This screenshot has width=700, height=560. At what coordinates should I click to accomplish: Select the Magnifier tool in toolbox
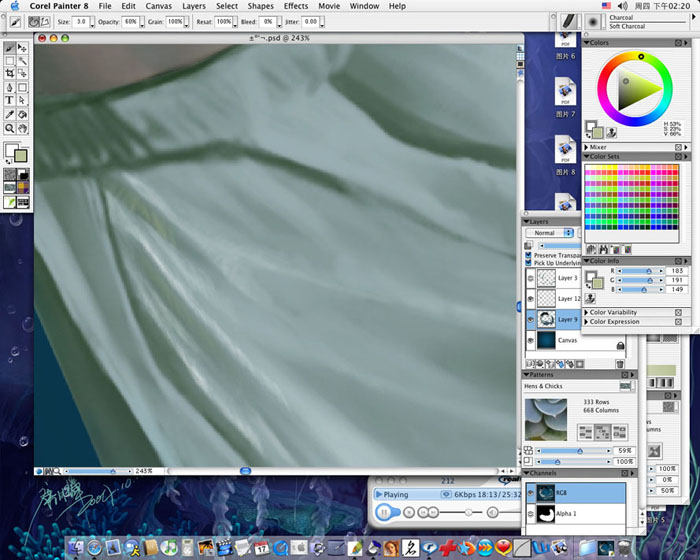click(9, 129)
